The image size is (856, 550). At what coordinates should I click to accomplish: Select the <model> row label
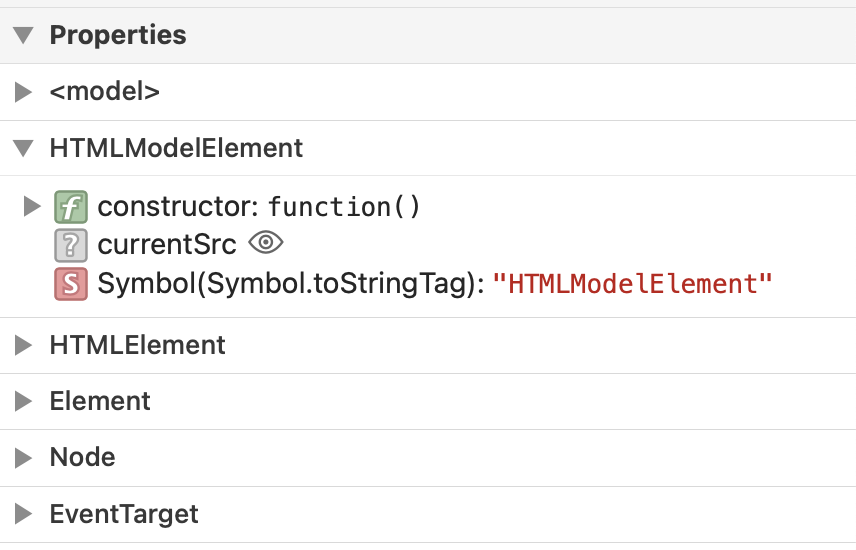(104, 92)
